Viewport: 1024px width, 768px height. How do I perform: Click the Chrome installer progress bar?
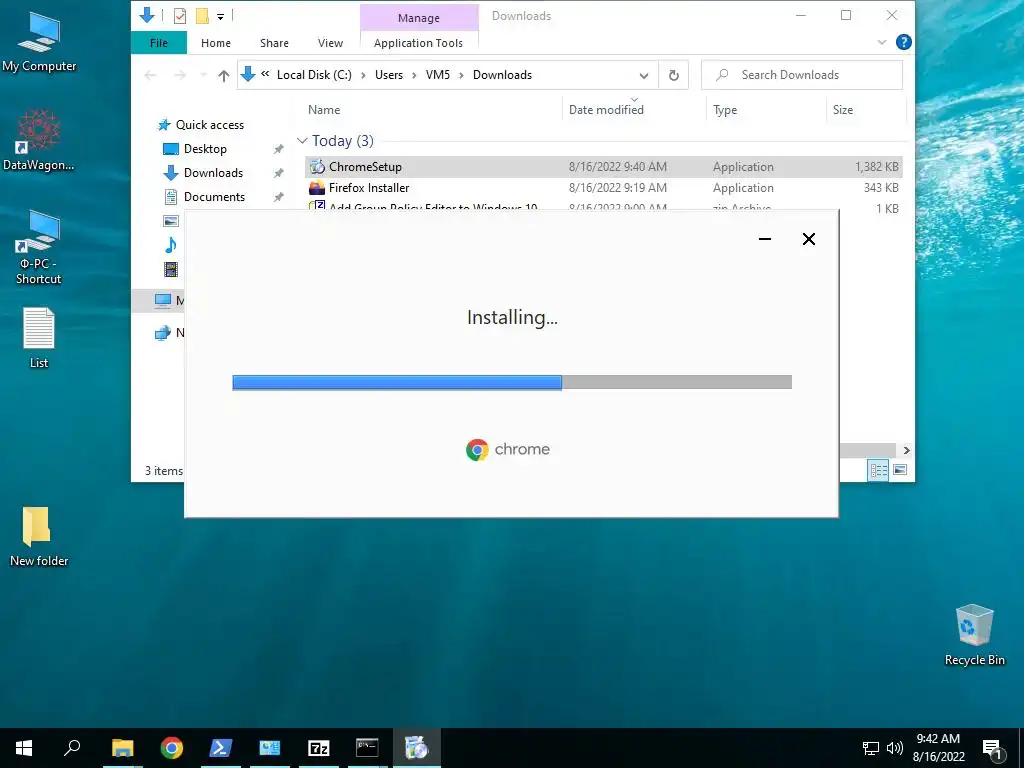[x=512, y=383]
